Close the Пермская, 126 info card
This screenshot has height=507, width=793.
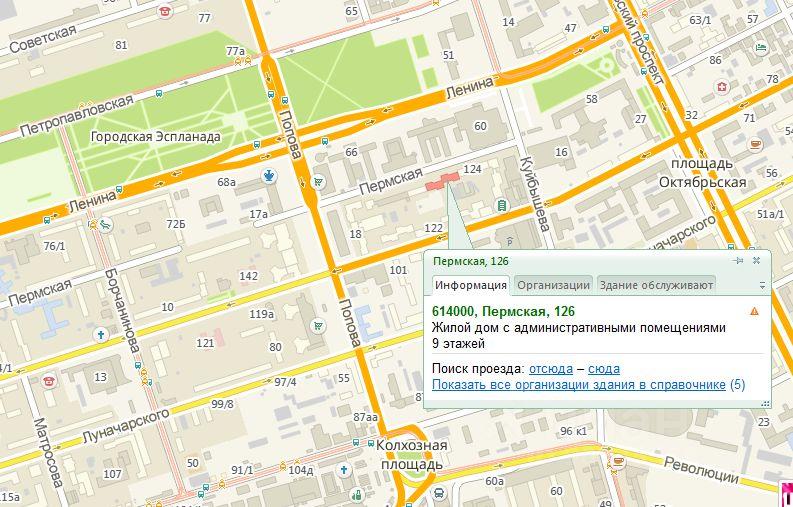756,261
